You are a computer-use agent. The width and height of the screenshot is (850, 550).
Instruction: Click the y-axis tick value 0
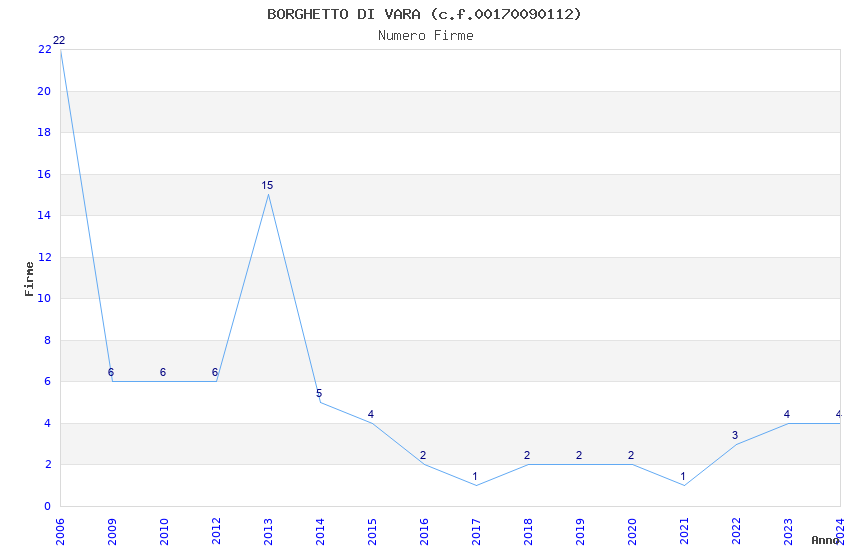click(48, 507)
